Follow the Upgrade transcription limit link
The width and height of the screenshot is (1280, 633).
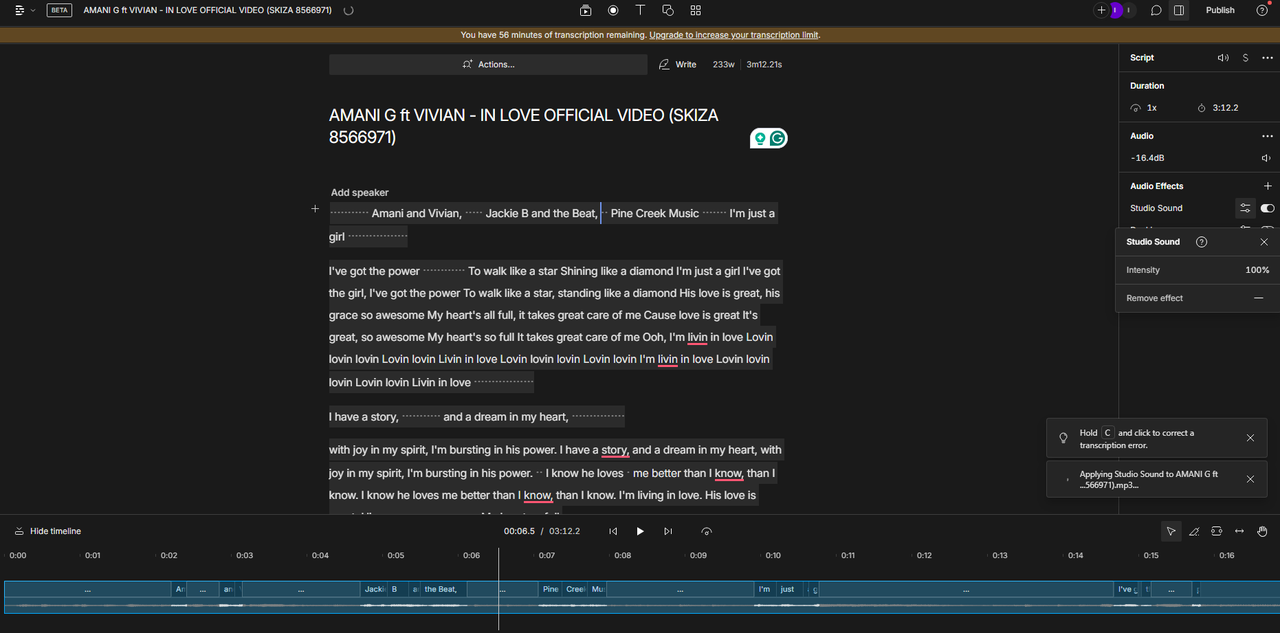734,35
